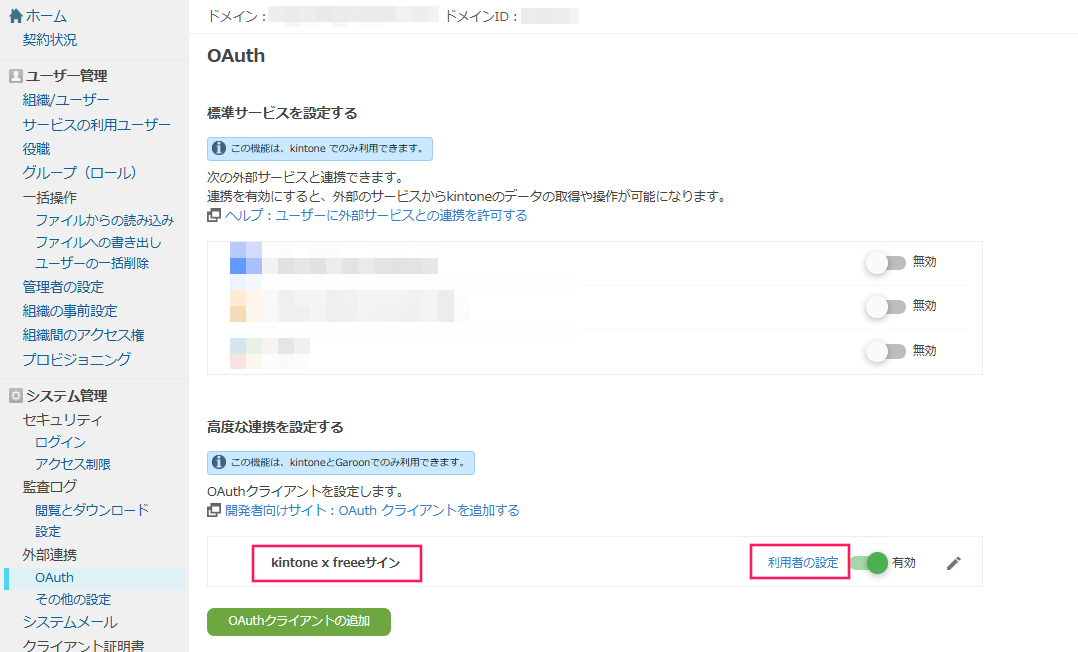Image resolution: width=1078 pixels, height=652 pixels.
Task: Open クライアント証明書 in the sidebar
Action: pyautogui.click(x=83, y=646)
